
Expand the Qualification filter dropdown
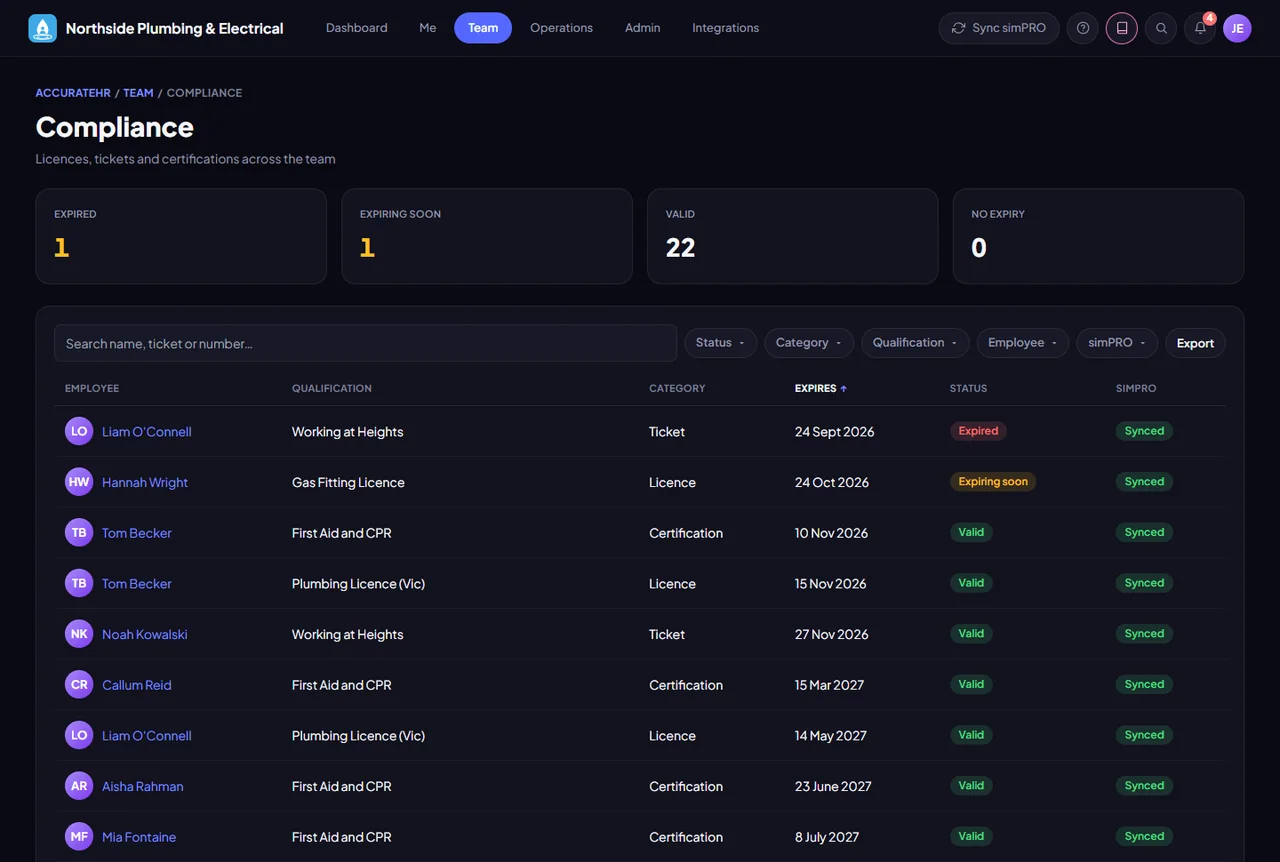pyautogui.click(x=915, y=343)
